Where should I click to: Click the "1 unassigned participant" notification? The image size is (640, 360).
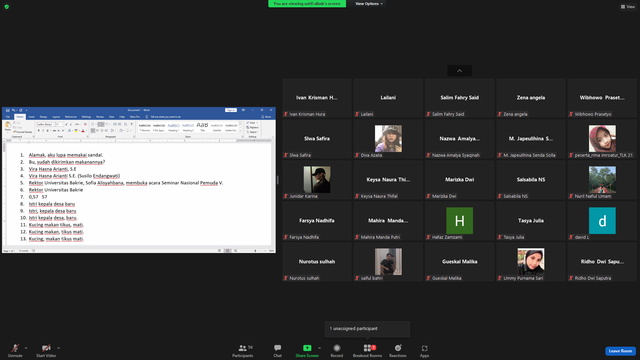367,329
